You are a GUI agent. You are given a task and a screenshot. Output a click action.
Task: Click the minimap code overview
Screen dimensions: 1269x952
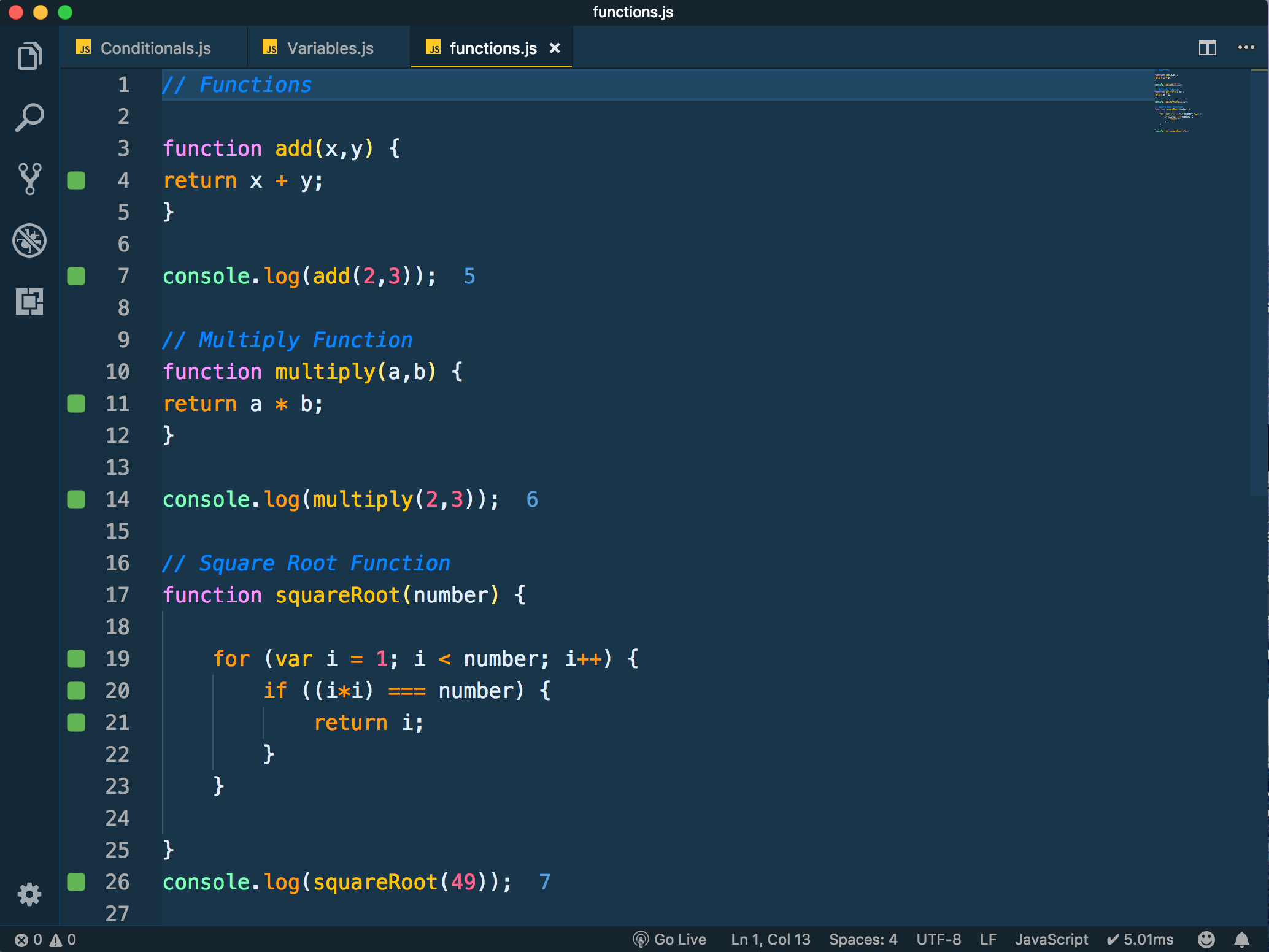pyautogui.click(x=1178, y=101)
